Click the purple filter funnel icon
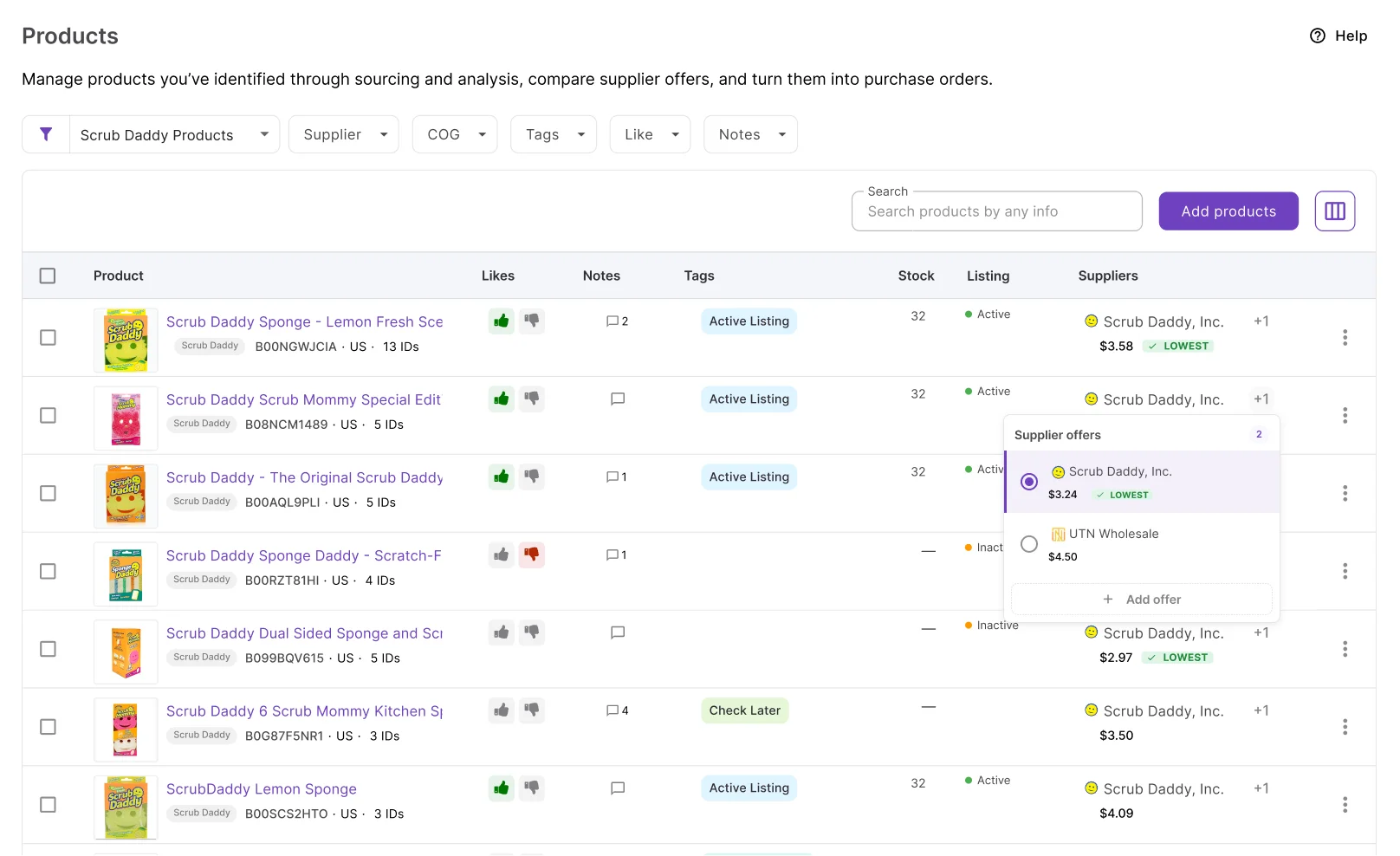This screenshot has width=1400, height=856. pyautogui.click(x=46, y=134)
